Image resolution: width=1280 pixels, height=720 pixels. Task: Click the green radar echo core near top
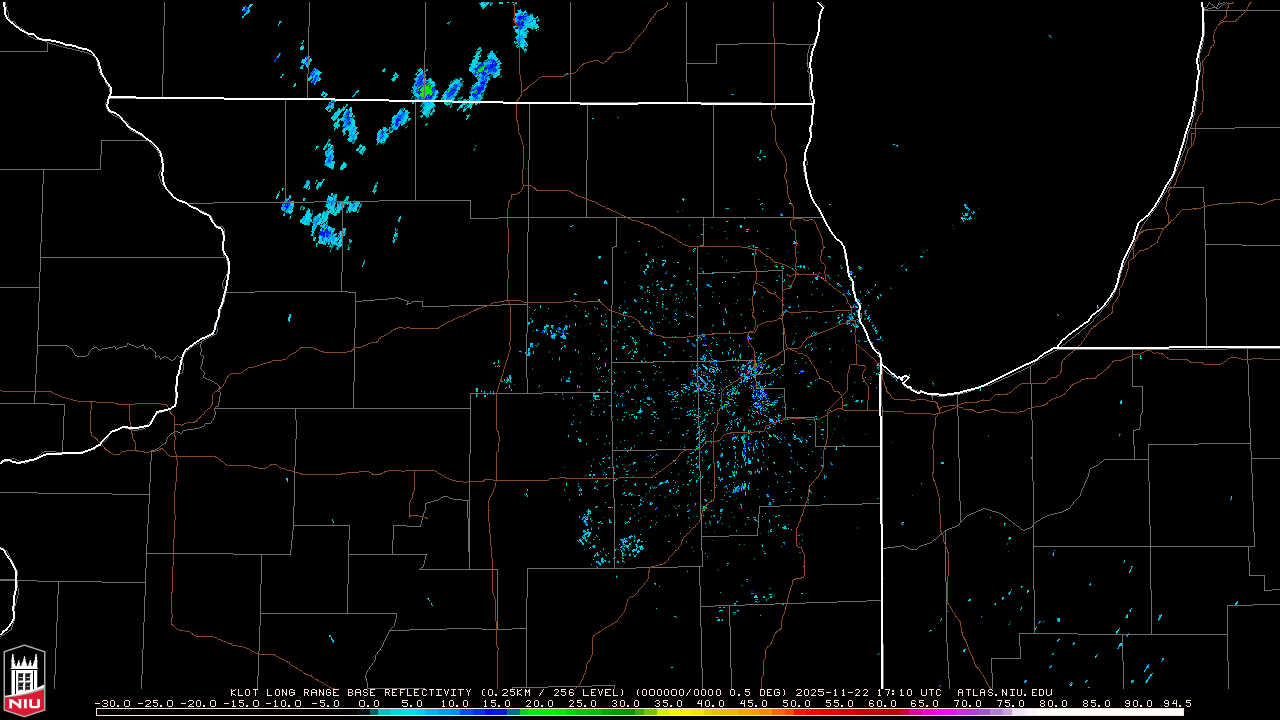(x=427, y=89)
